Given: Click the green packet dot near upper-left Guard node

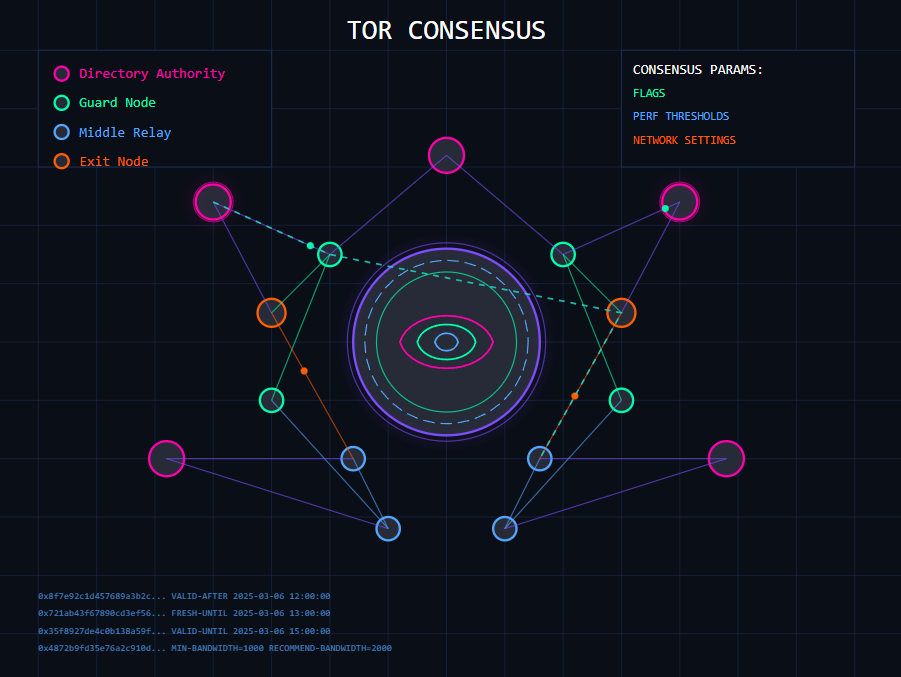Looking at the screenshot, I should coord(310,246).
